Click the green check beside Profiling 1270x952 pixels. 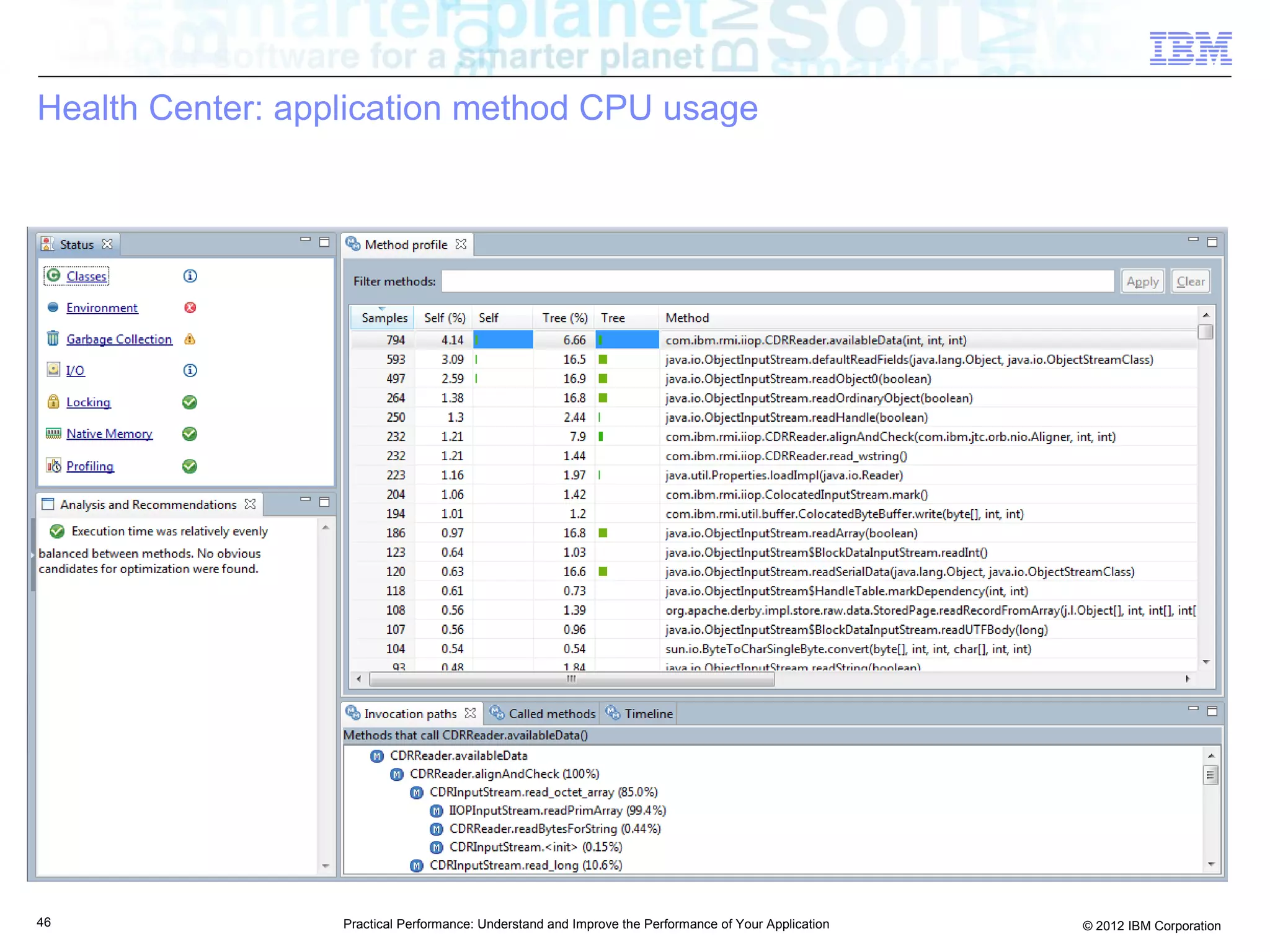(x=190, y=466)
